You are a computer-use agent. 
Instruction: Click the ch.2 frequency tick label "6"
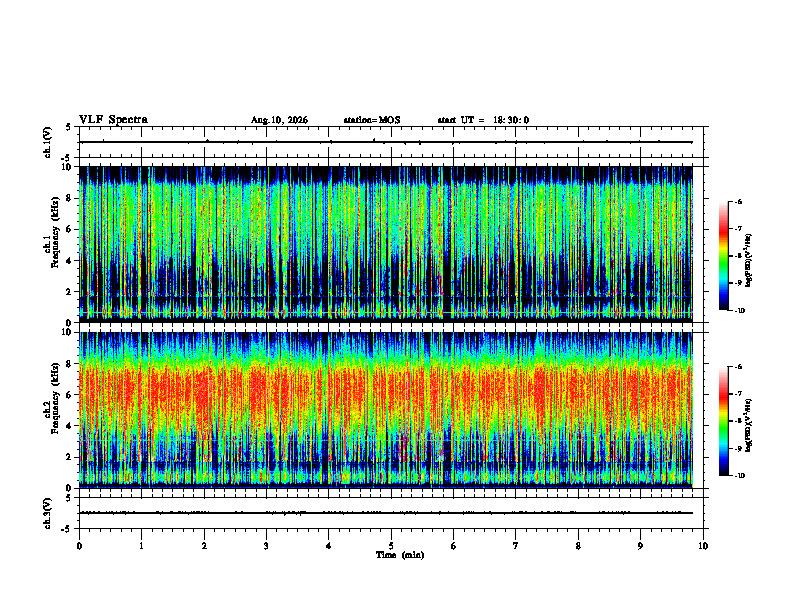[x=70, y=395]
